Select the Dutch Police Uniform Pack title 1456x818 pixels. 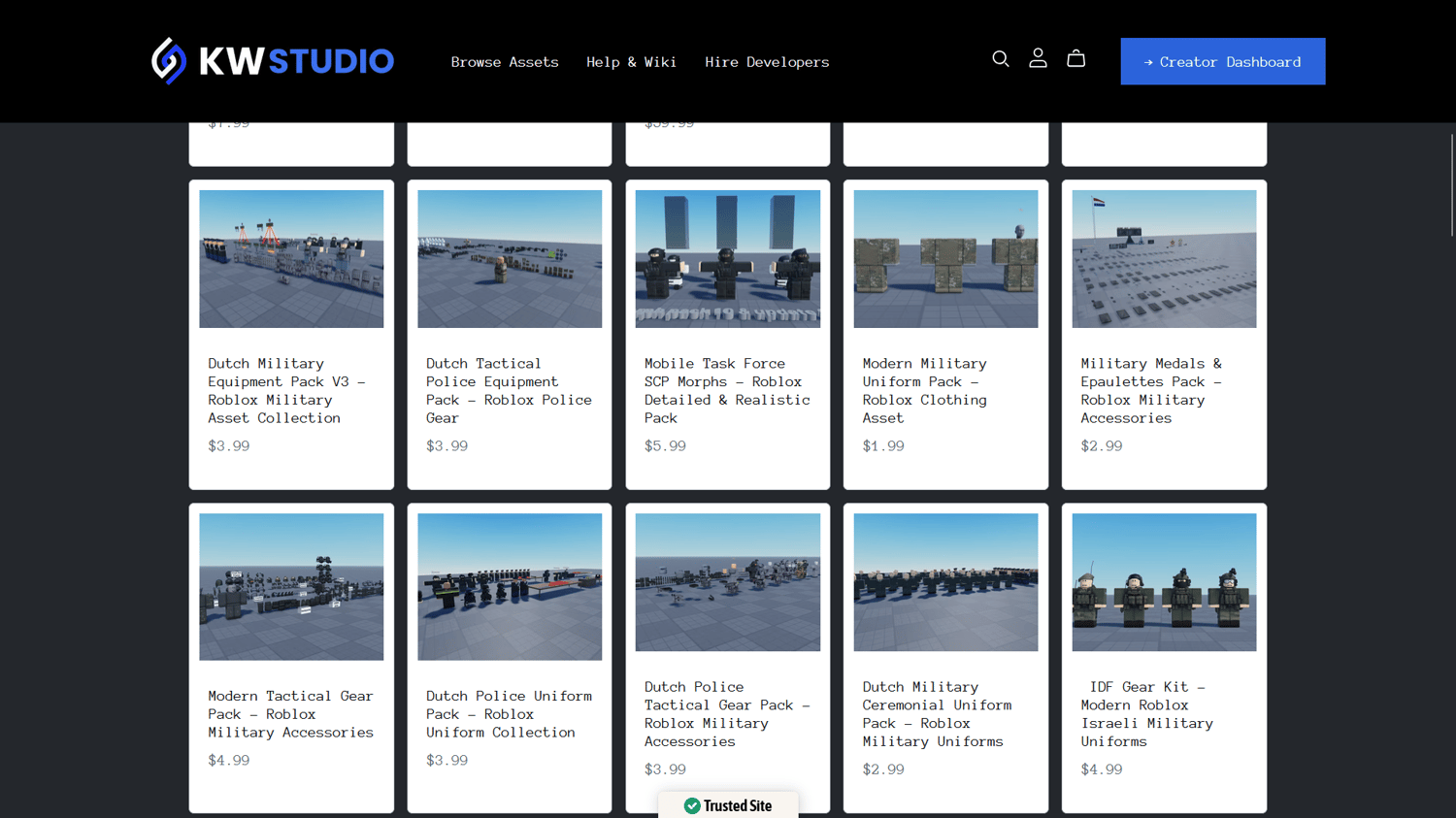[509, 714]
